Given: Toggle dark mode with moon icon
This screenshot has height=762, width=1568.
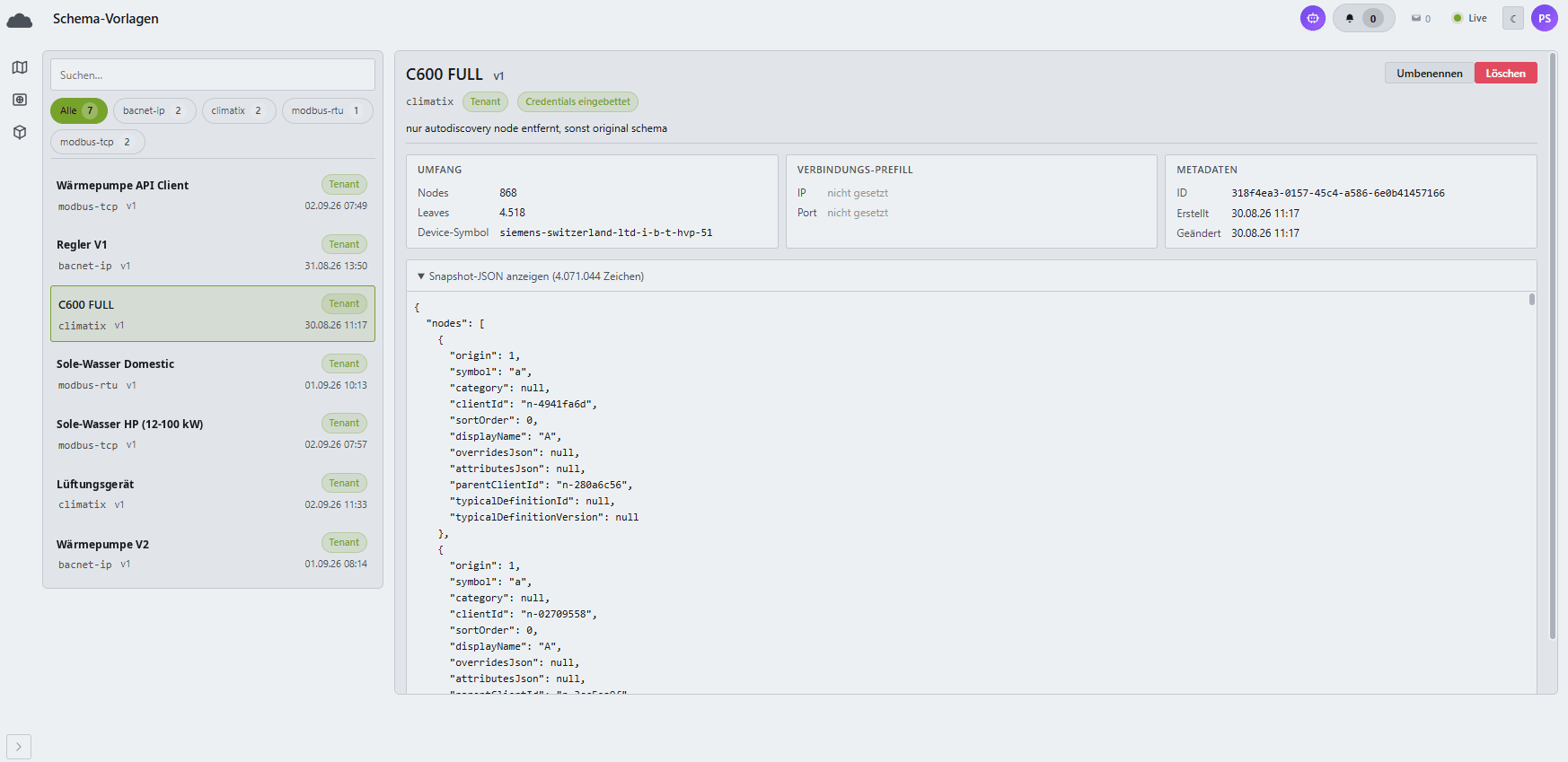Looking at the screenshot, I should 1513,18.
